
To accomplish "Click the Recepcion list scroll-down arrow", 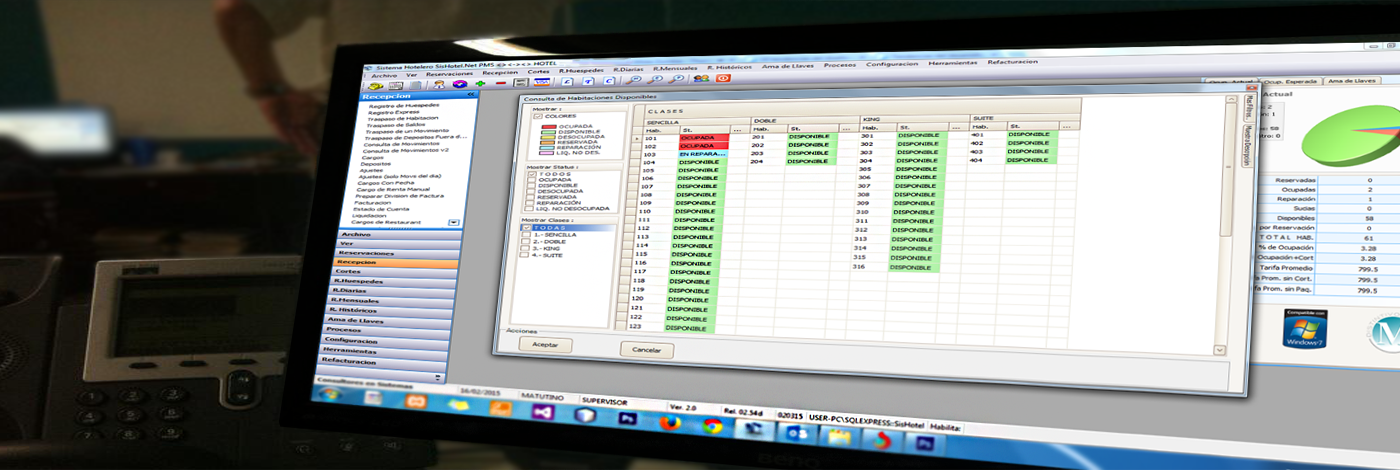I will pyautogui.click(x=454, y=222).
